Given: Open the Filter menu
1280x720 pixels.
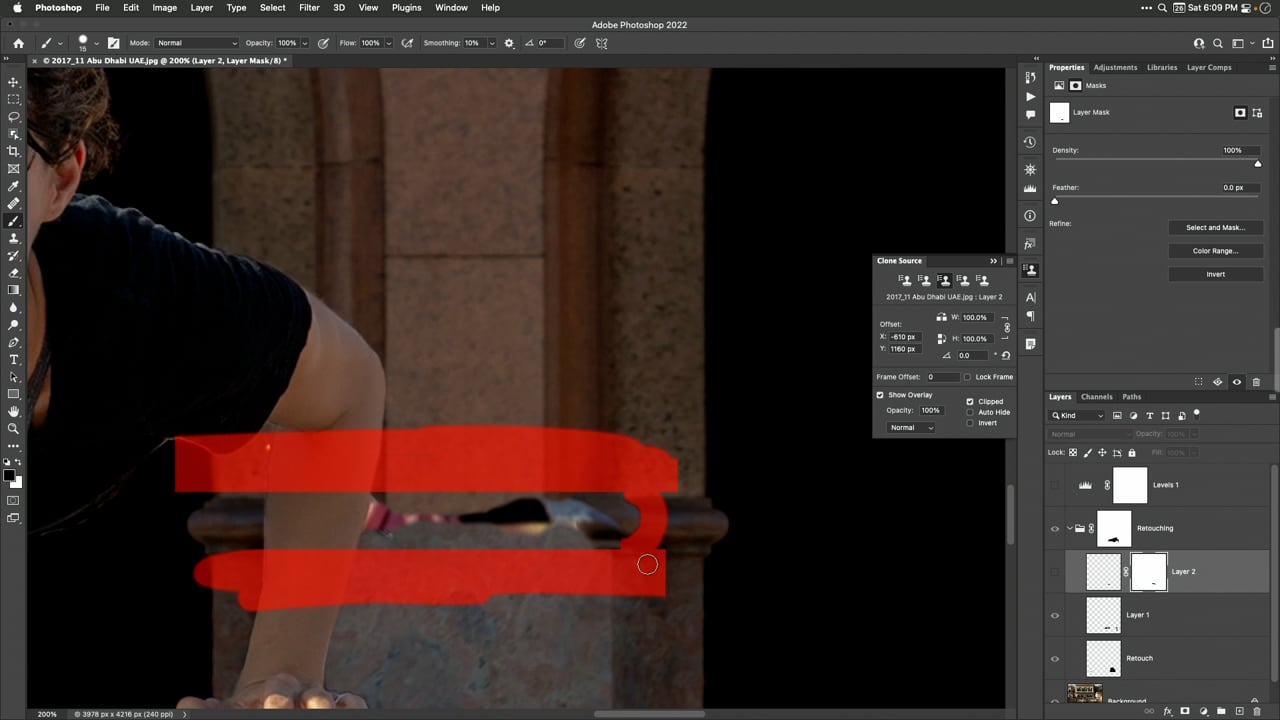Looking at the screenshot, I should (x=309, y=7).
